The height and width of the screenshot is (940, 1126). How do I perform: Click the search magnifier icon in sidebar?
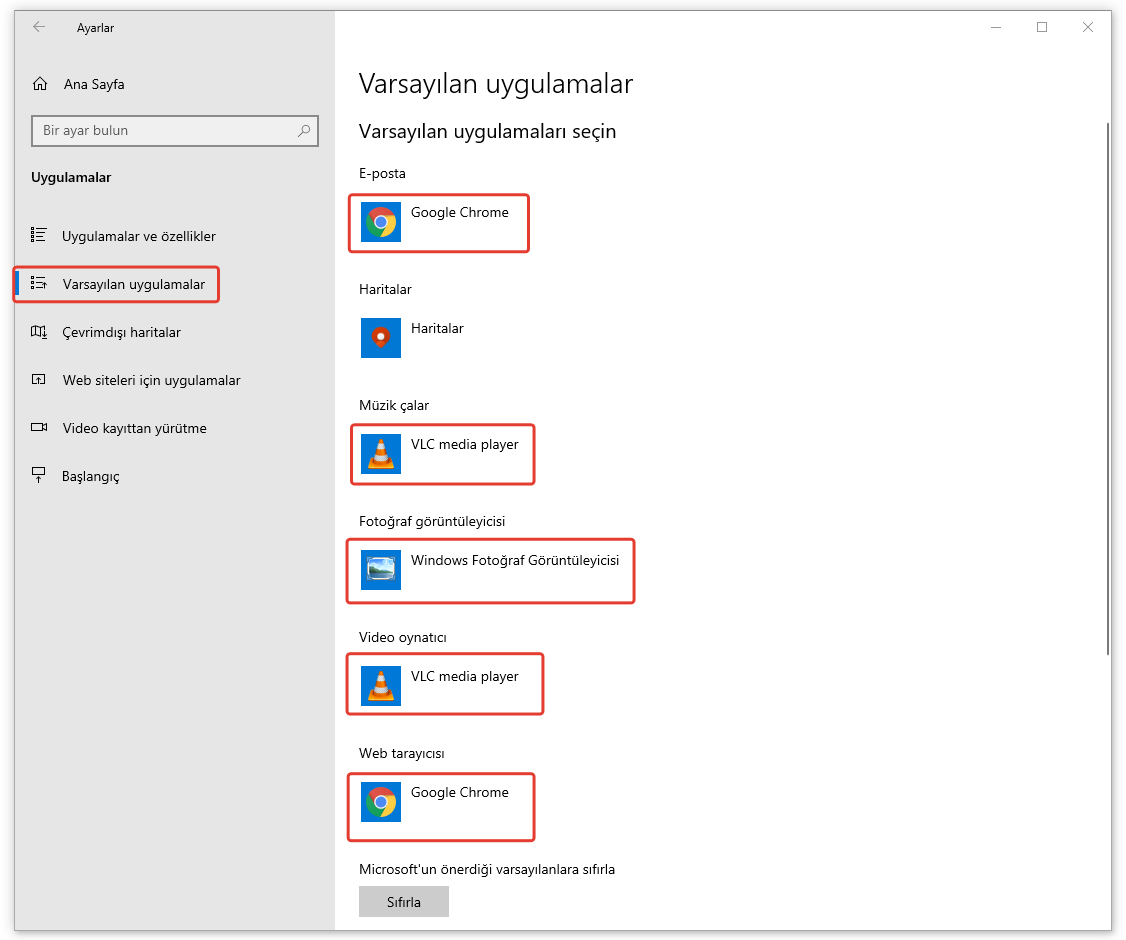304,131
